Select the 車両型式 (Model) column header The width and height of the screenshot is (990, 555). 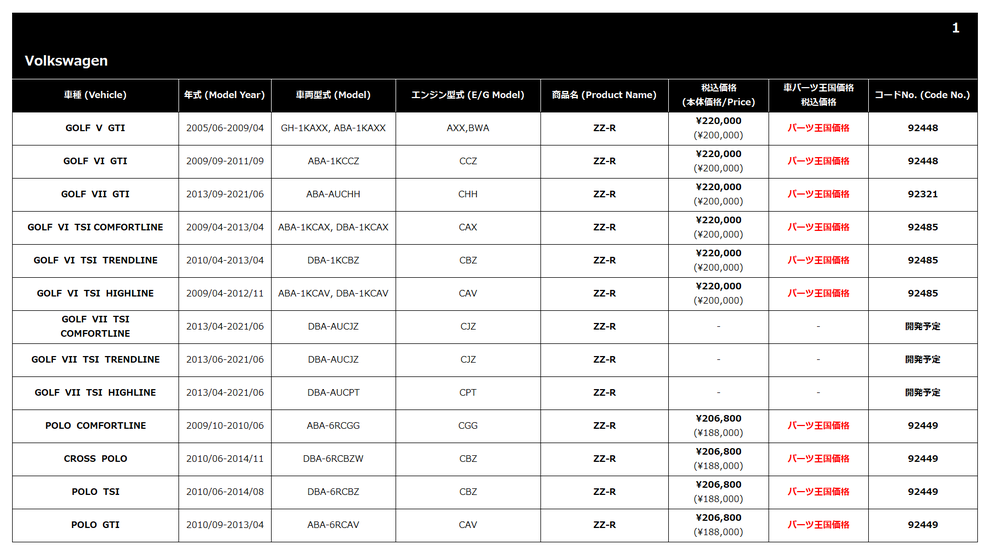[333, 95]
